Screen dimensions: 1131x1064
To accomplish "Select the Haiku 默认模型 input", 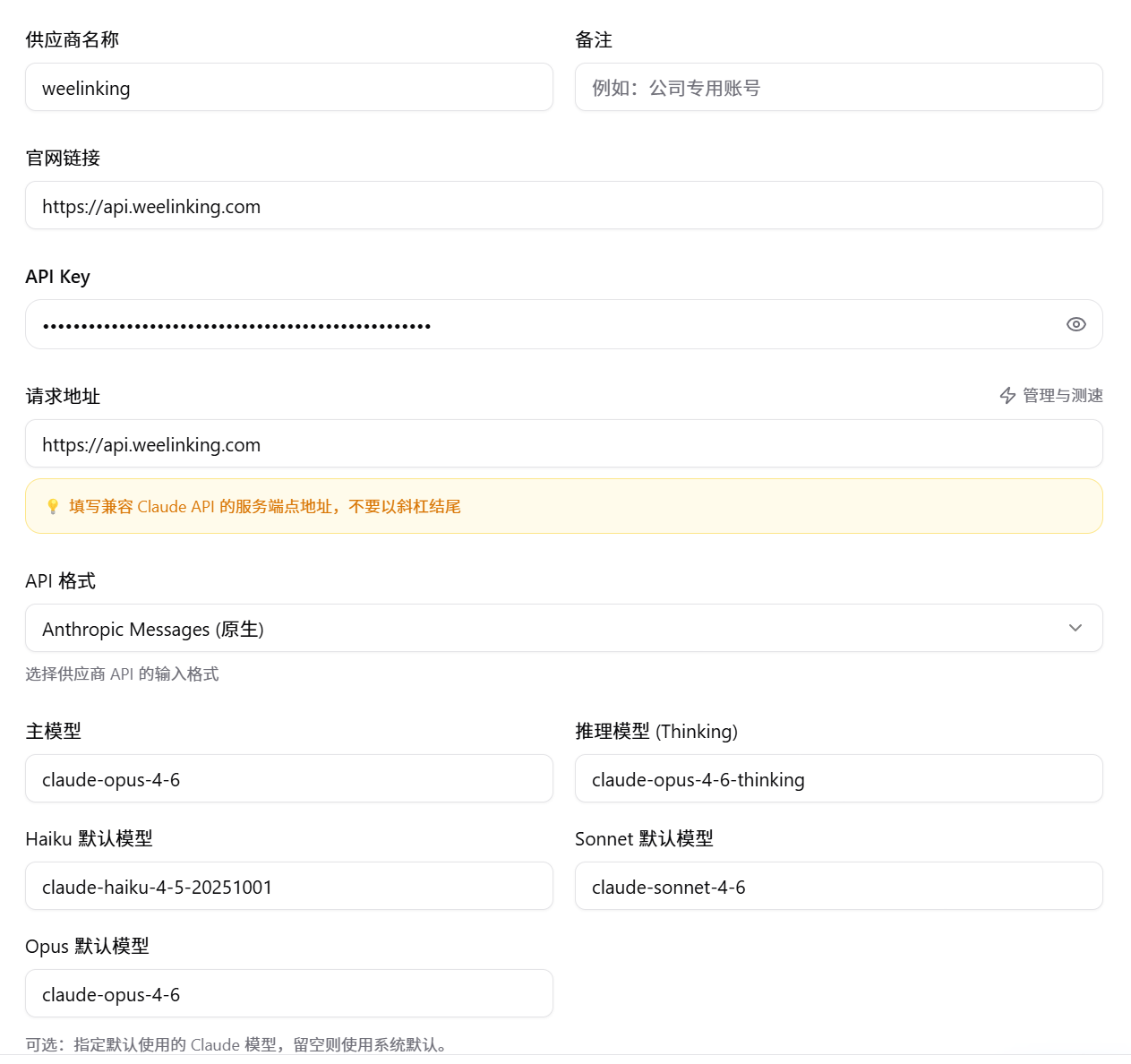I will (x=288, y=886).
